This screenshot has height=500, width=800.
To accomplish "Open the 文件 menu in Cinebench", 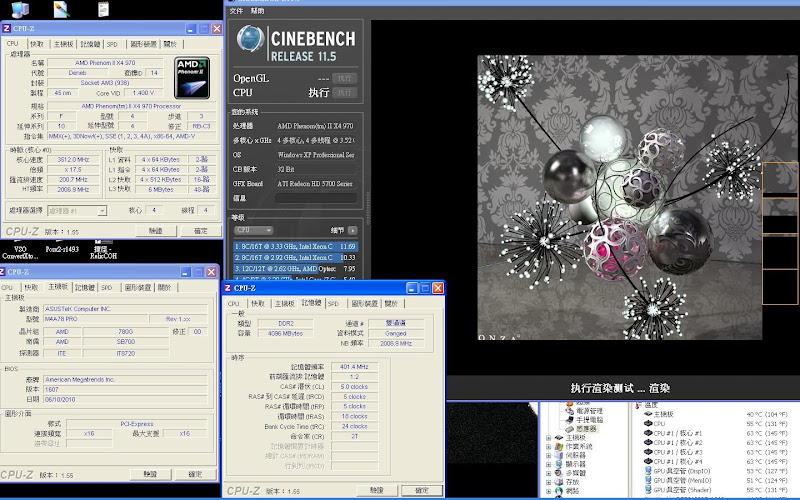I will click(x=236, y=11).
